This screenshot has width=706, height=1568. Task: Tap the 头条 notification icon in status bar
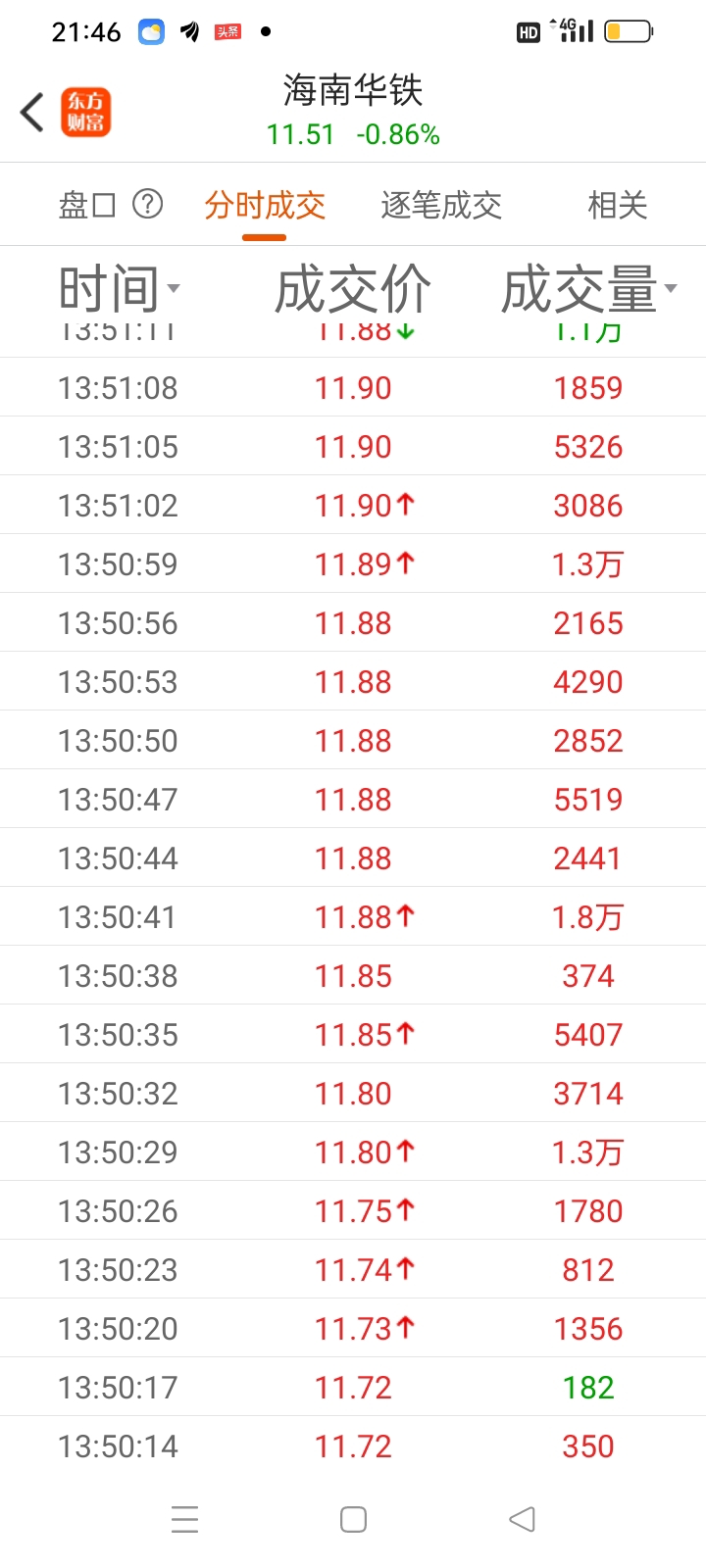click(227, 32)
